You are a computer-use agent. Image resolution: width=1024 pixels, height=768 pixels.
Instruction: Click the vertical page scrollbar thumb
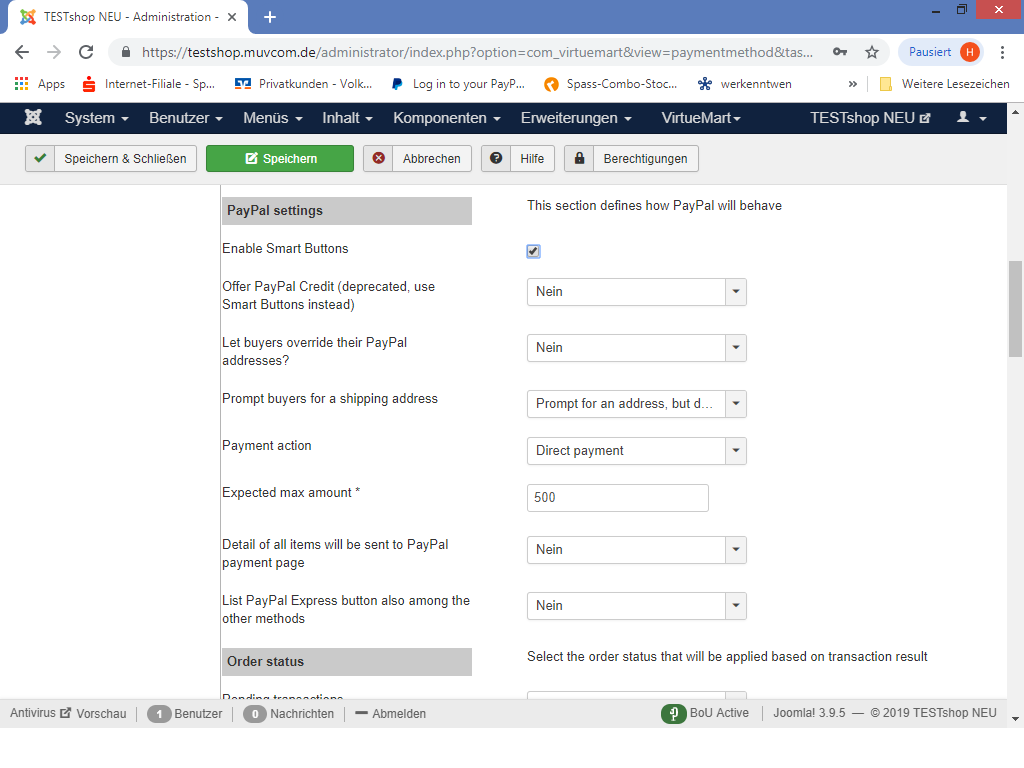click(1015, 308)
